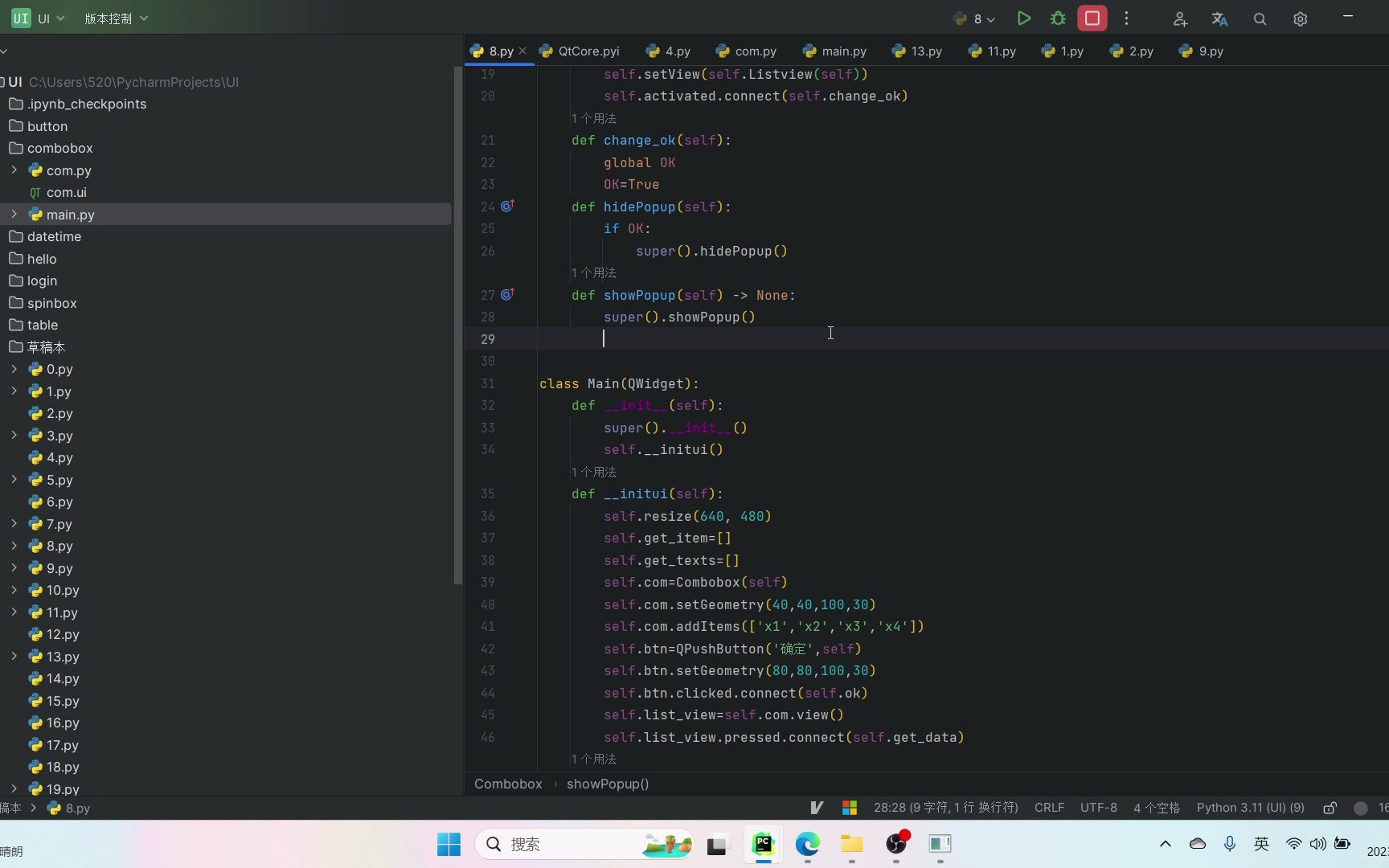The width and height of the screenshot is (1389, 868).
Task: Switch to the QtCore.pyi tab
Action: click(587, 51)
